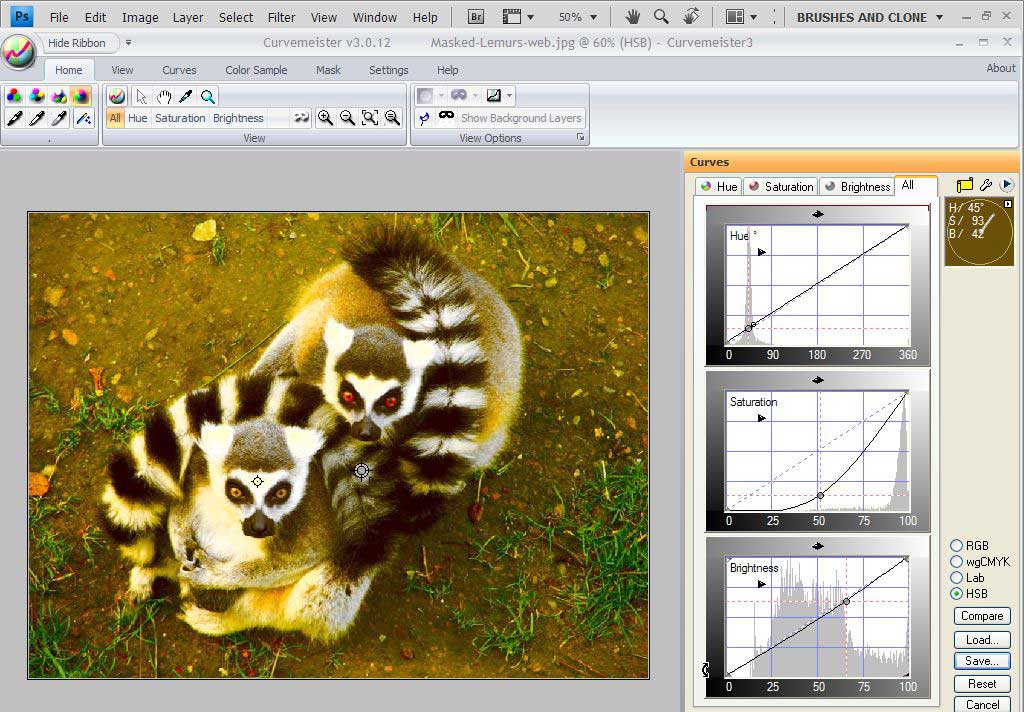Select the highlighted HSB color mode icon
The width and height of the screenshot is (1024, 712).
click(x=82, y=97)
